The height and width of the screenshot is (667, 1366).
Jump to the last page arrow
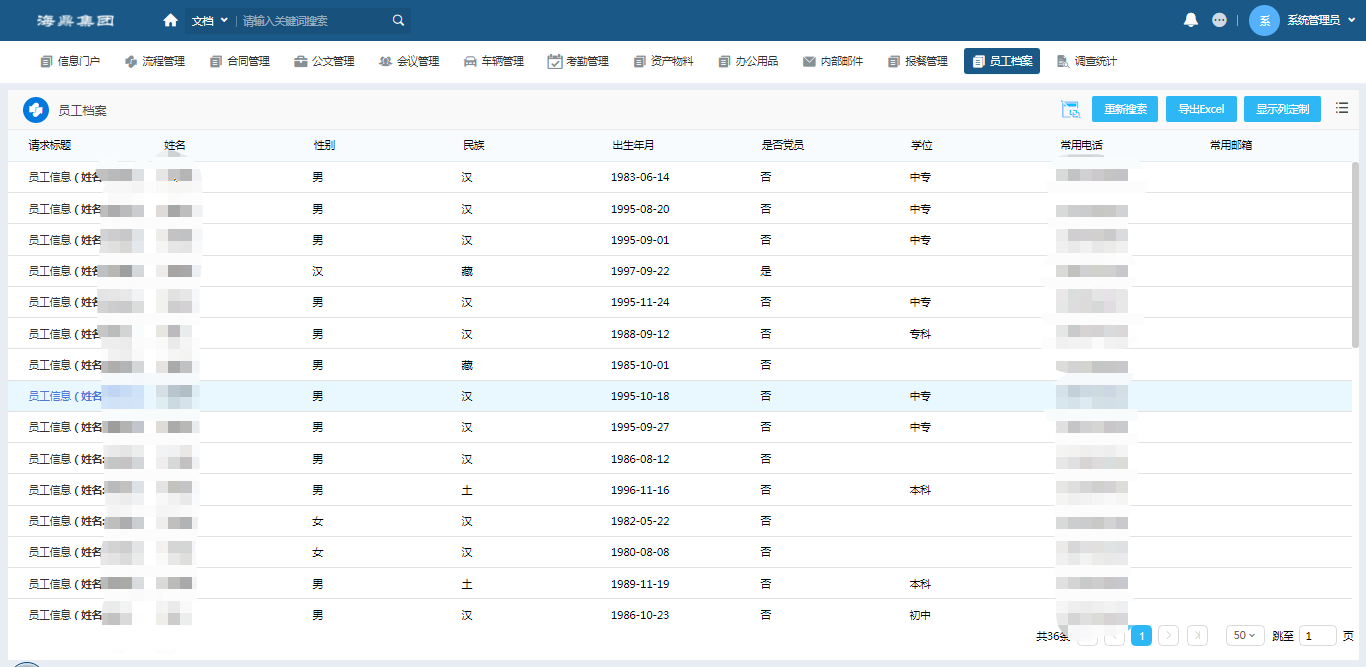(x=1197, y=635)
